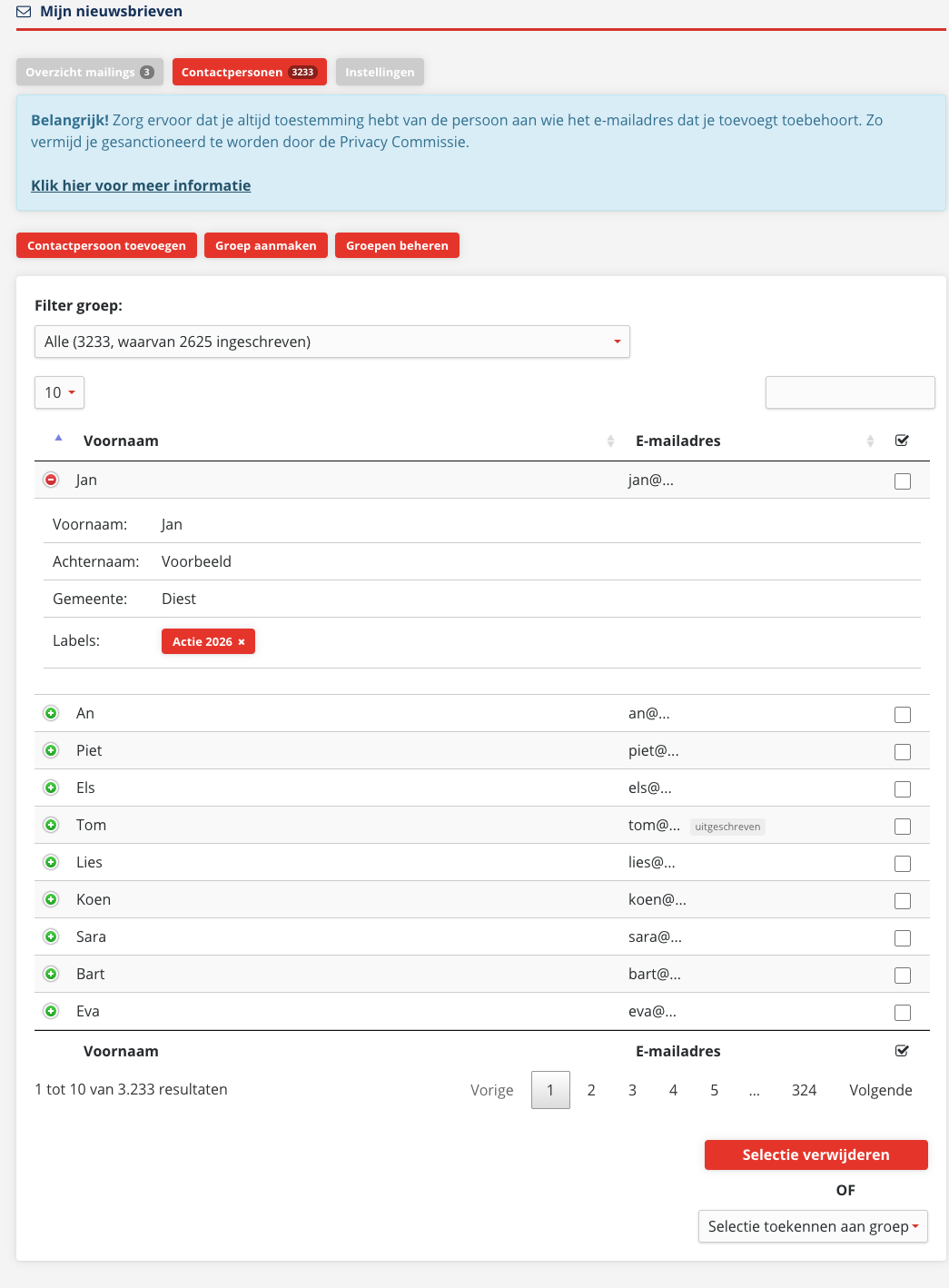Click the koen@... email cell
Image resolution: width=949 pixels, height=1288 pixels.
pyautogui.click(x=657, y=899)
